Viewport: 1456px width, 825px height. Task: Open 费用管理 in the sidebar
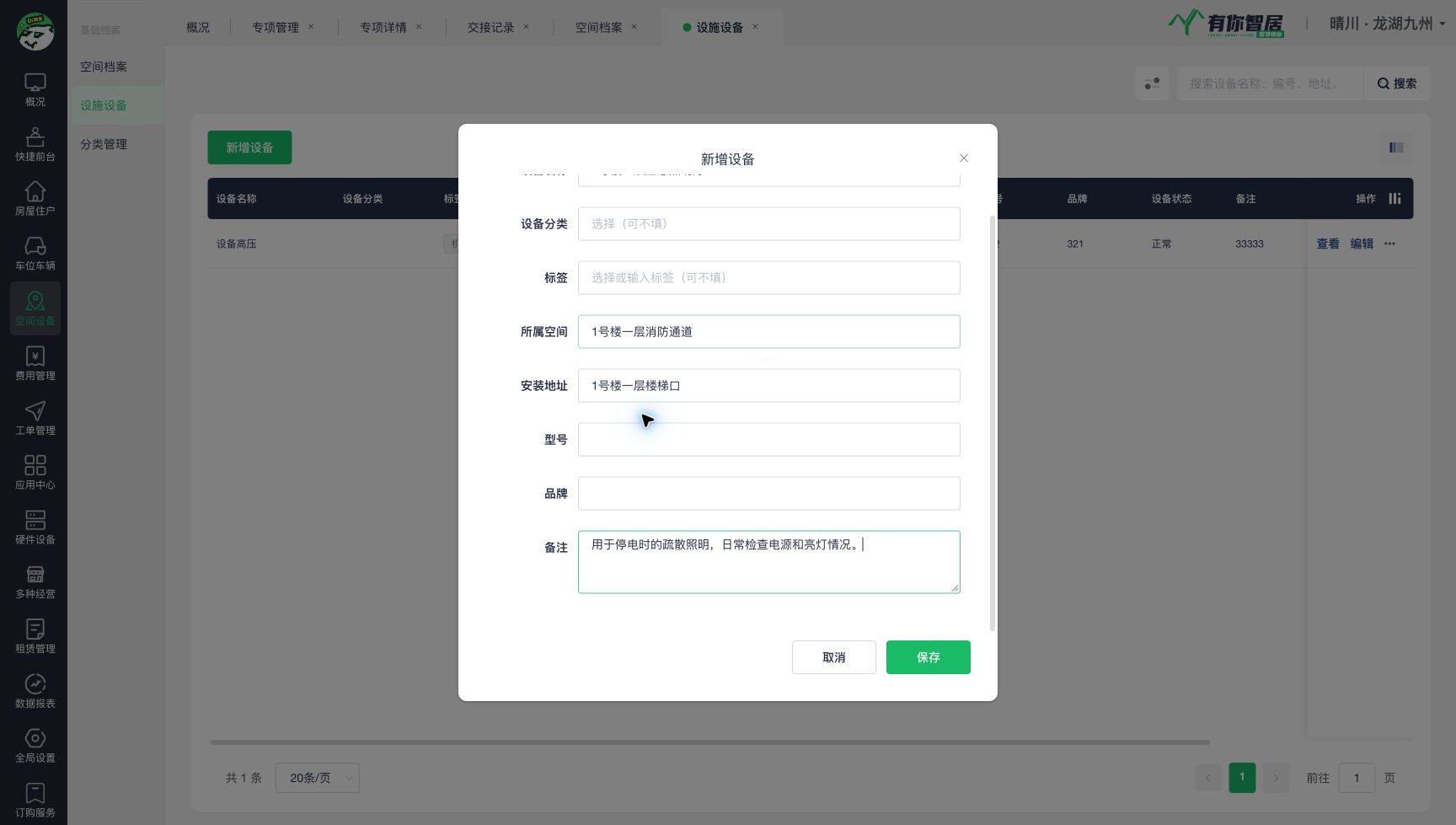[x=35, y=363]
